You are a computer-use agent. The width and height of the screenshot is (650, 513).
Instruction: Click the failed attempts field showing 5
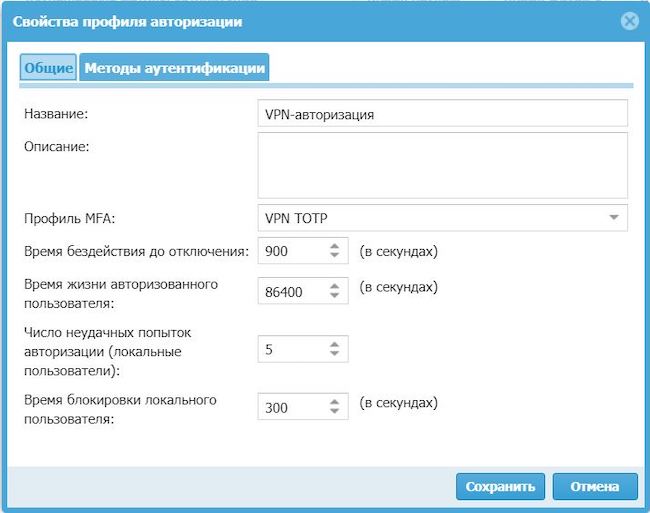(x=290, y=349)
